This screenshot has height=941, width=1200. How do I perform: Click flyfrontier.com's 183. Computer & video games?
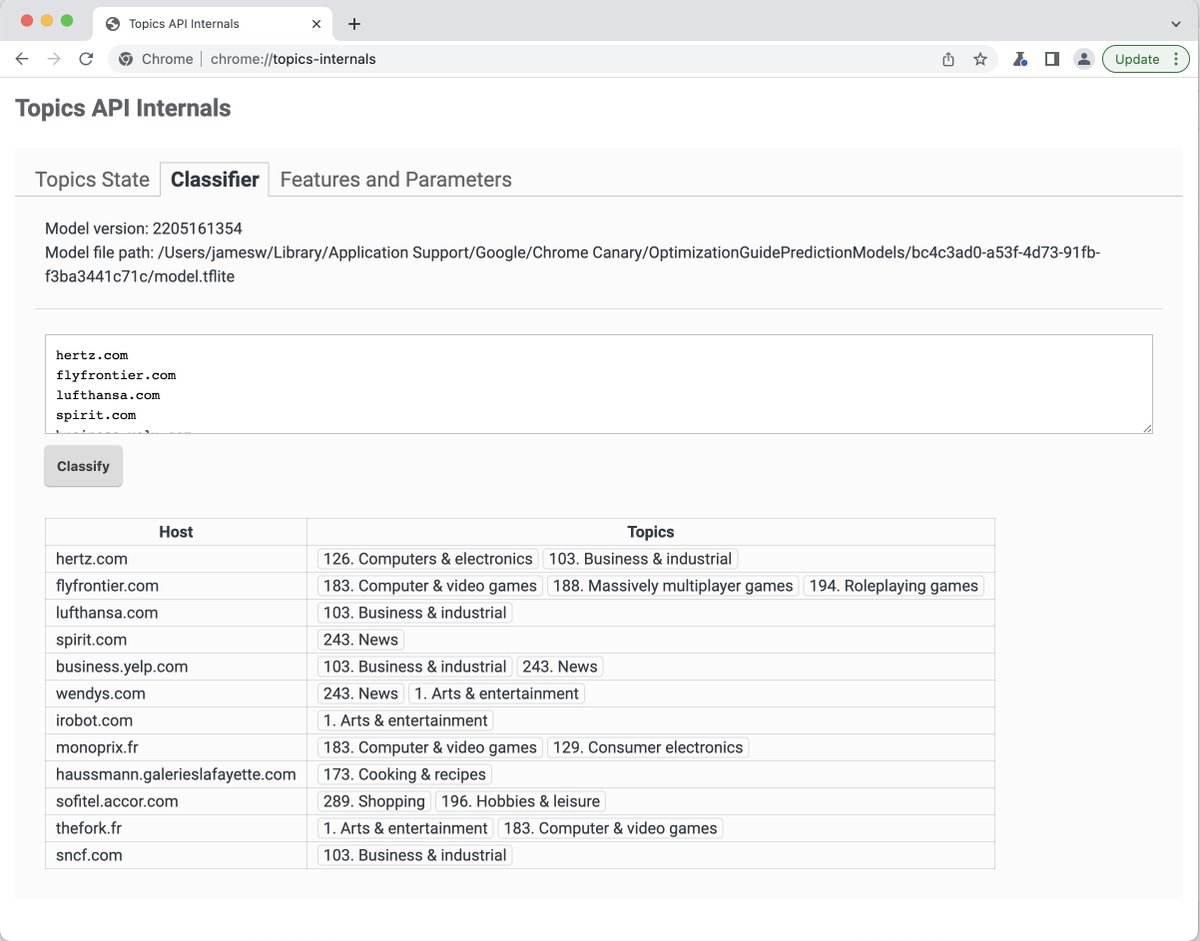coord(430,586)
